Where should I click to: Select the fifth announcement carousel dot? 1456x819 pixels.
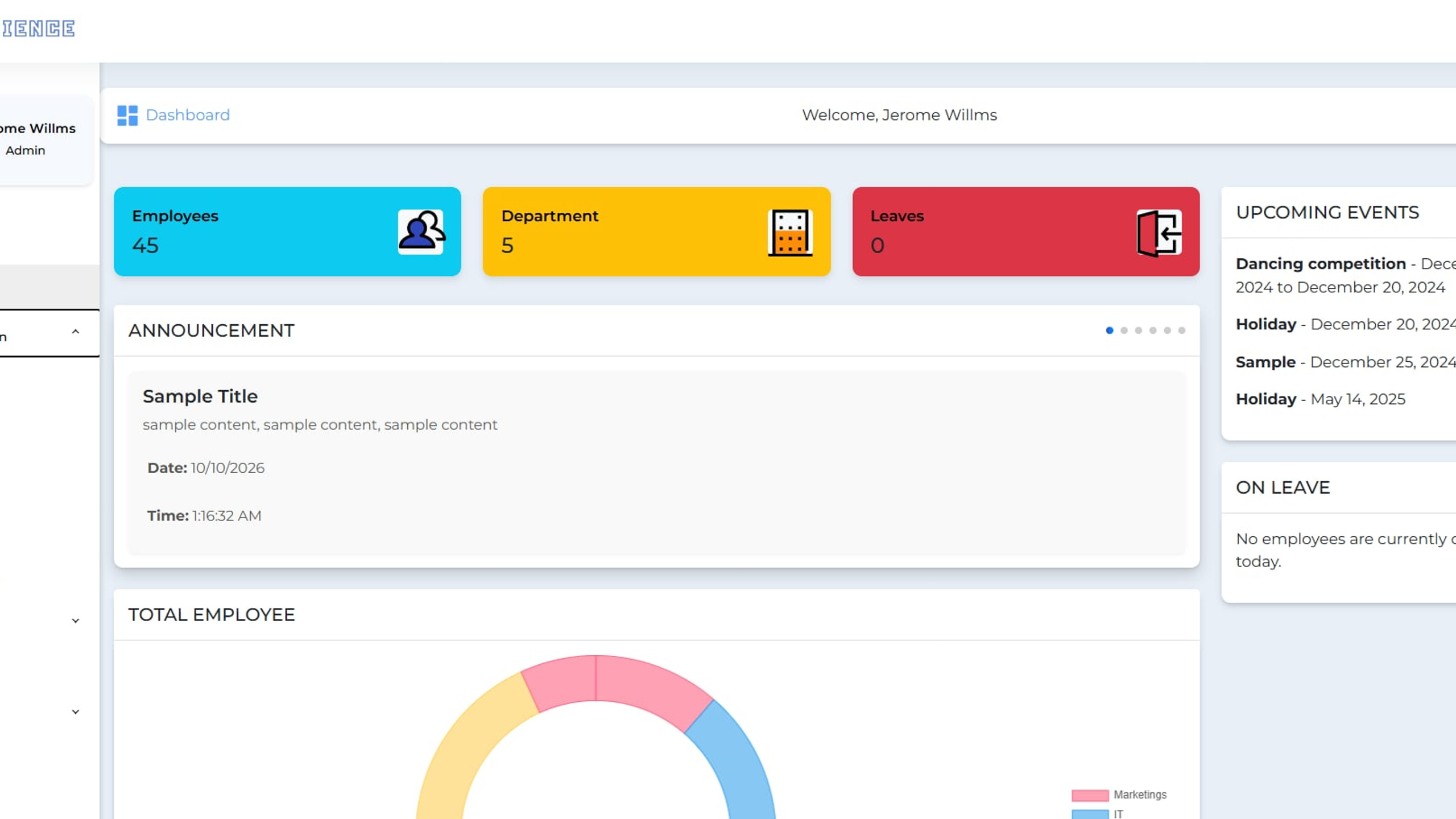pyautogui.click(x=1167, y=330)
